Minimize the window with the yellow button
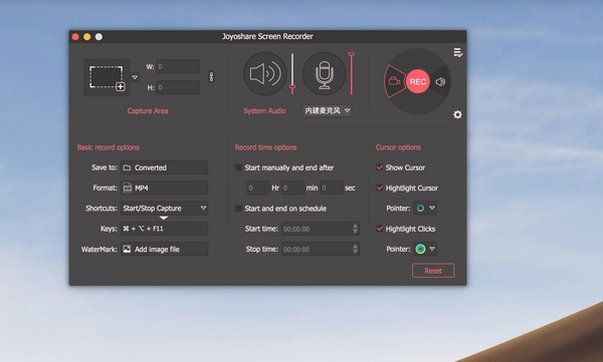 click(87, 37)
